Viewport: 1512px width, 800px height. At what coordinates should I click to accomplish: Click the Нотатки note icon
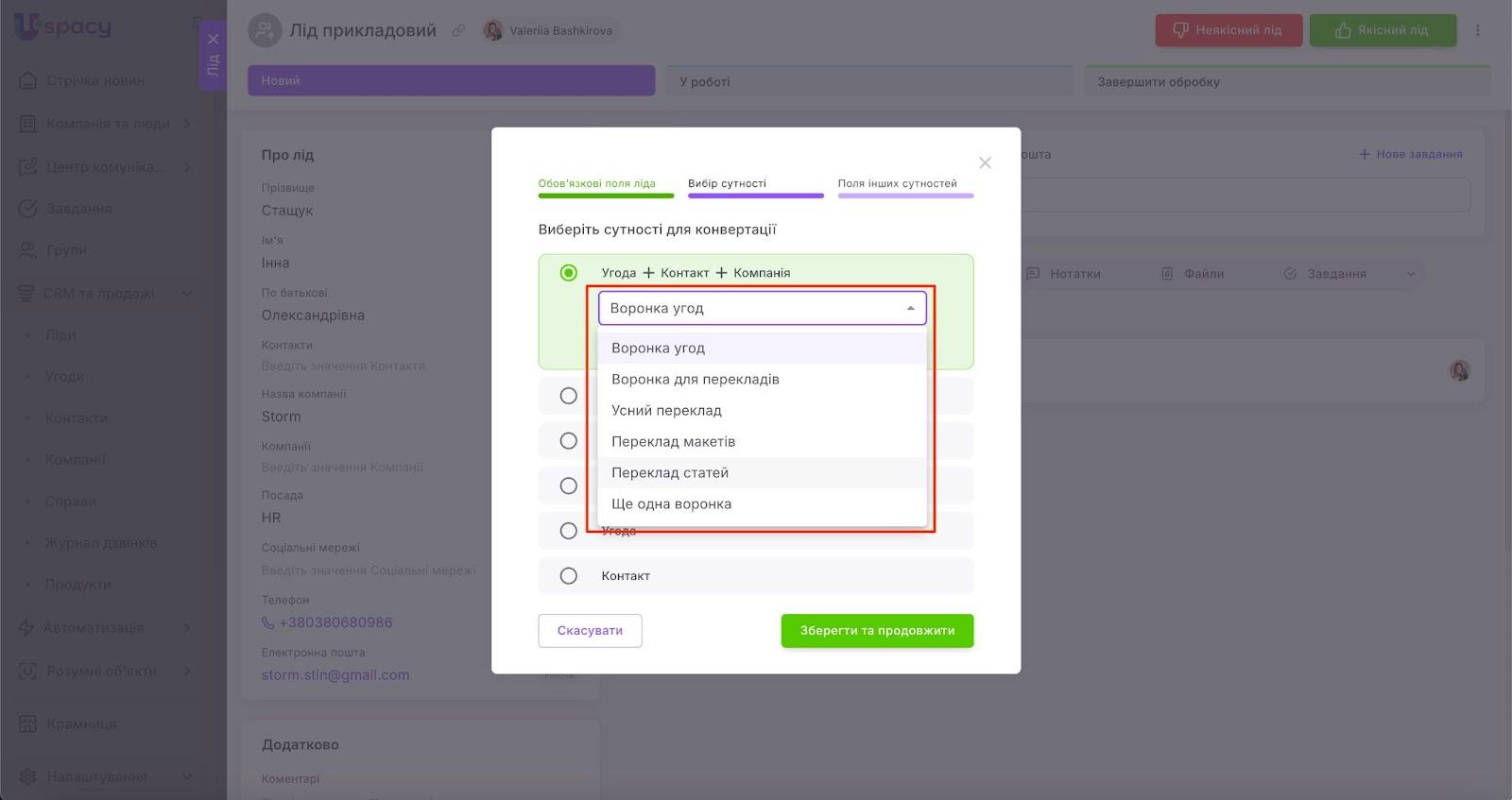1033,274
